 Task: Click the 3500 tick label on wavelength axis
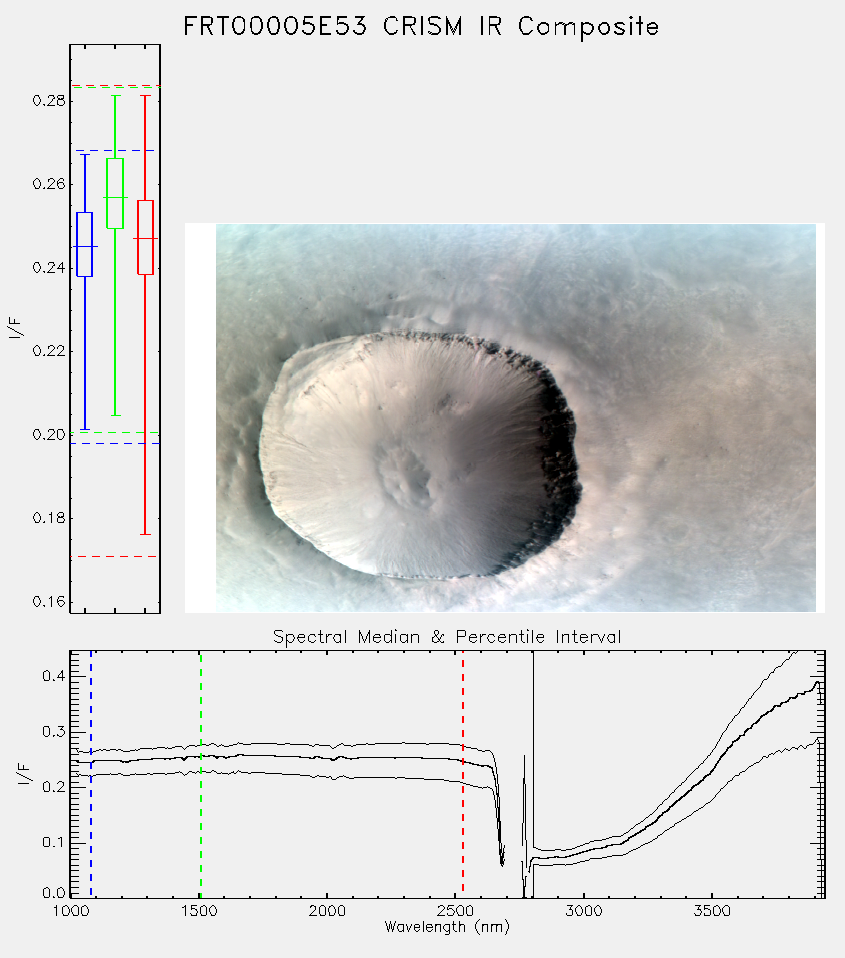click(712, 911)
